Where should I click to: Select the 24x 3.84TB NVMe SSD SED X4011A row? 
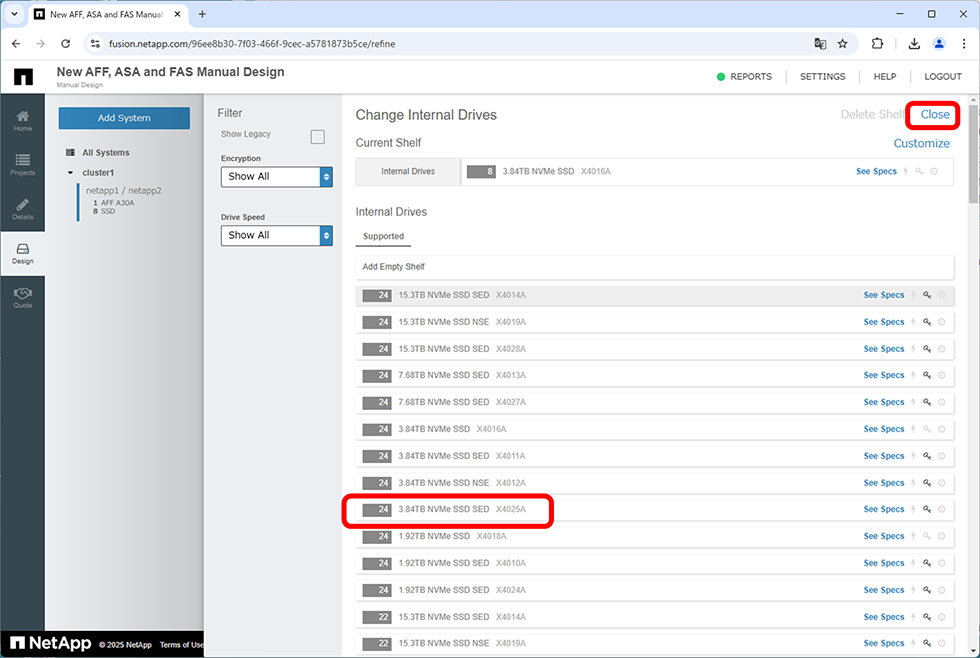[x=654, y=456]
